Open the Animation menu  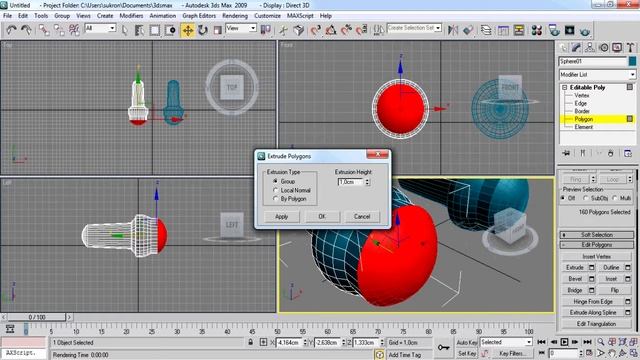pyautogui.click(x=162, y=16)
